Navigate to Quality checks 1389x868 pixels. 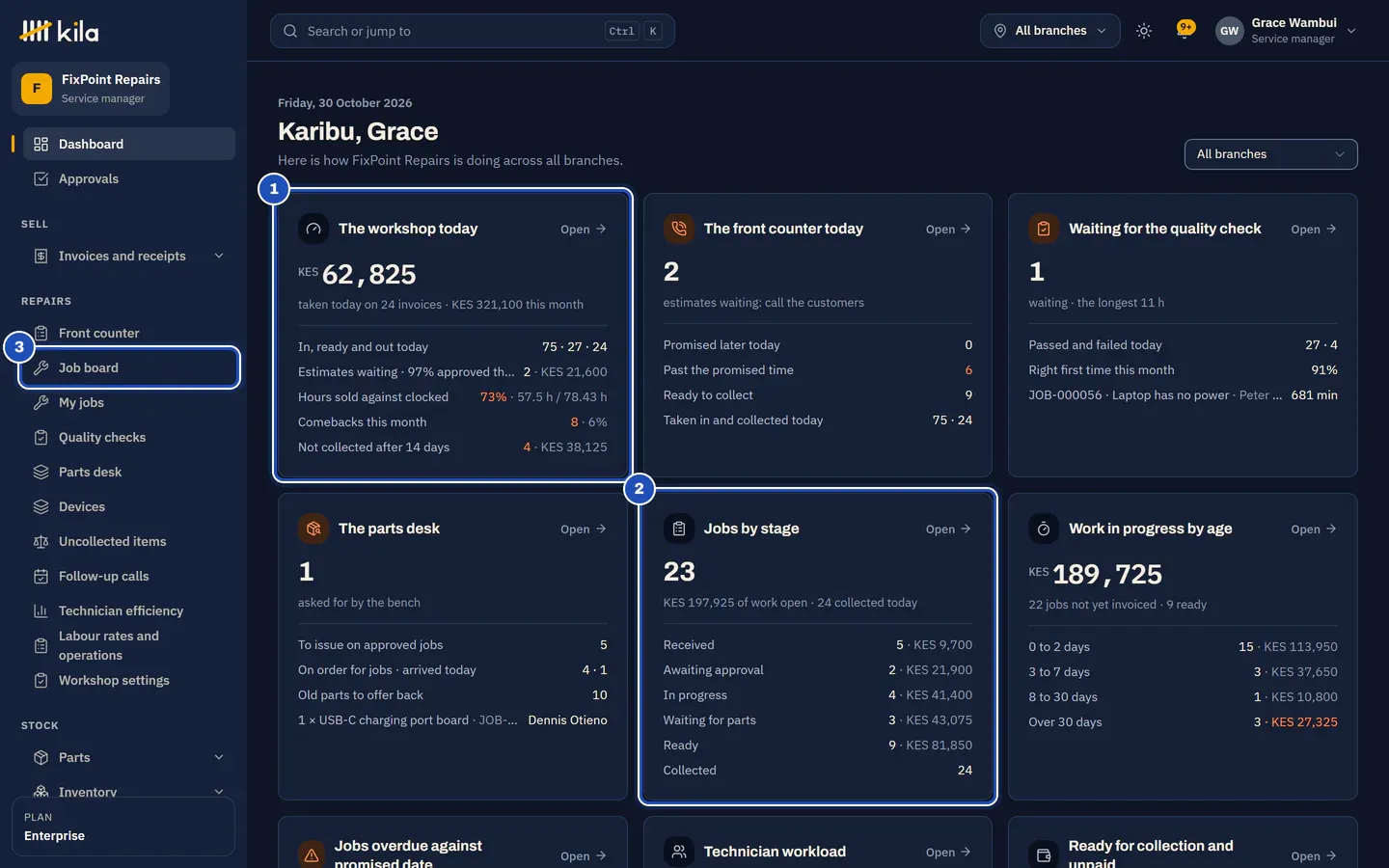(128, 438)
